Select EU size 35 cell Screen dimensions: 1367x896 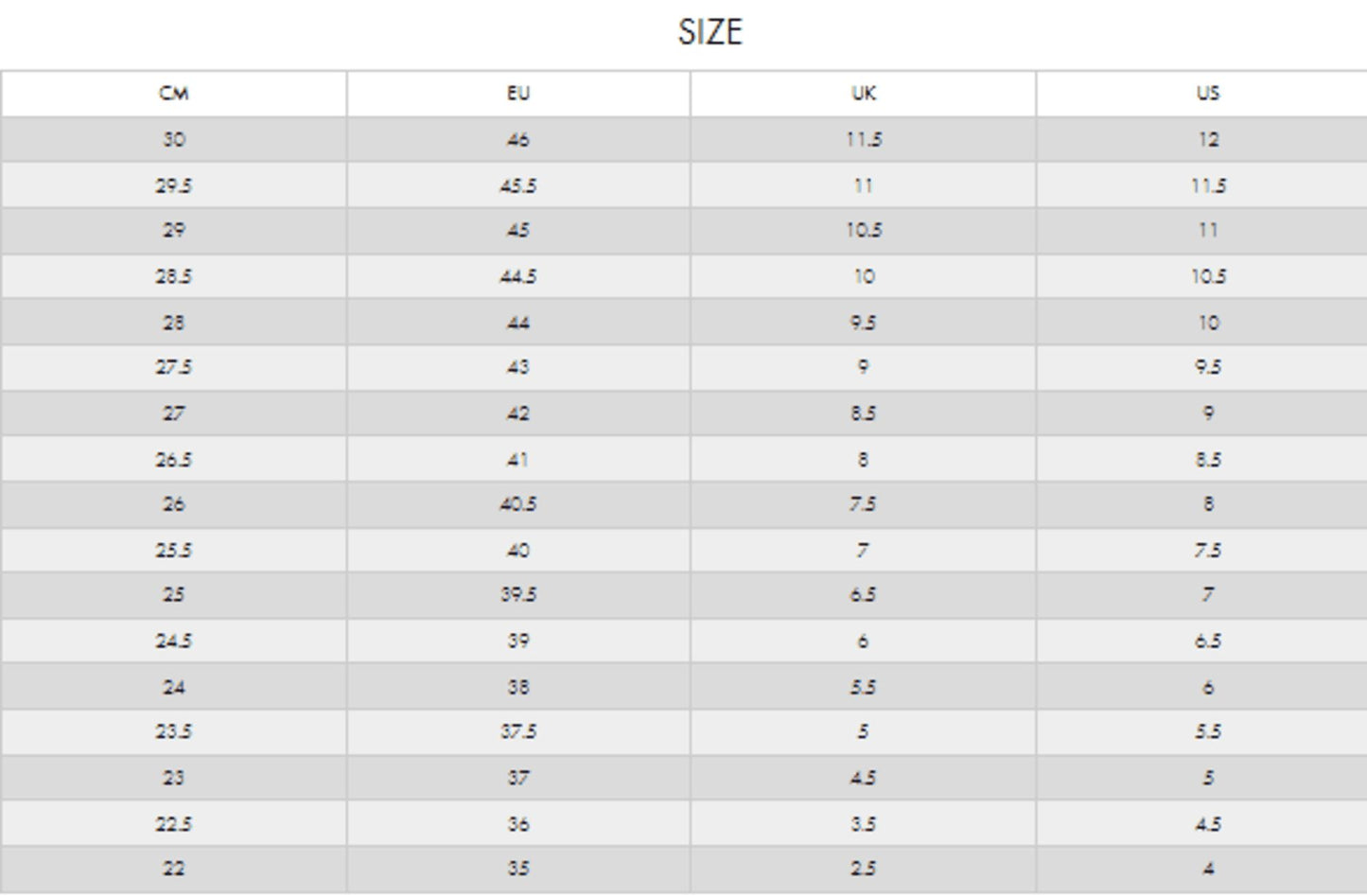[x=517, y=869]
